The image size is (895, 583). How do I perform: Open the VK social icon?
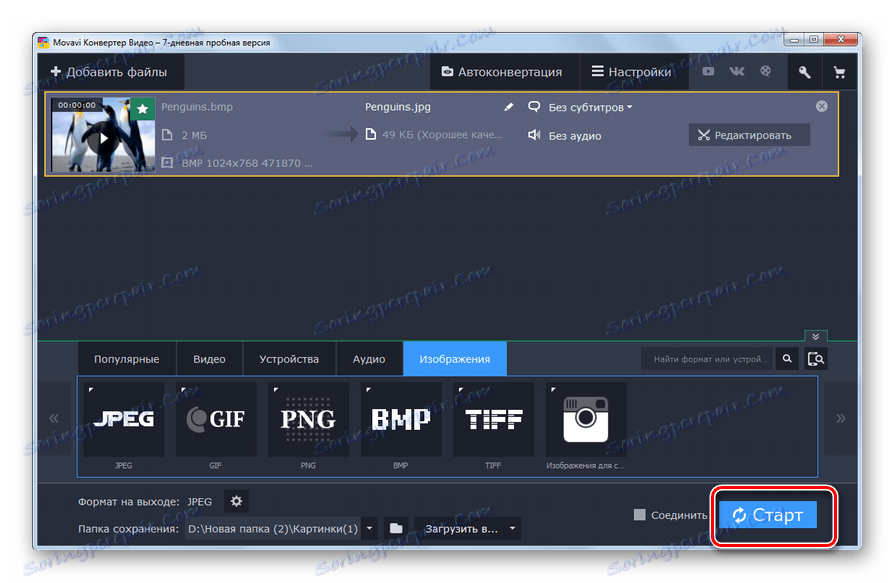[x=736, y=71]
